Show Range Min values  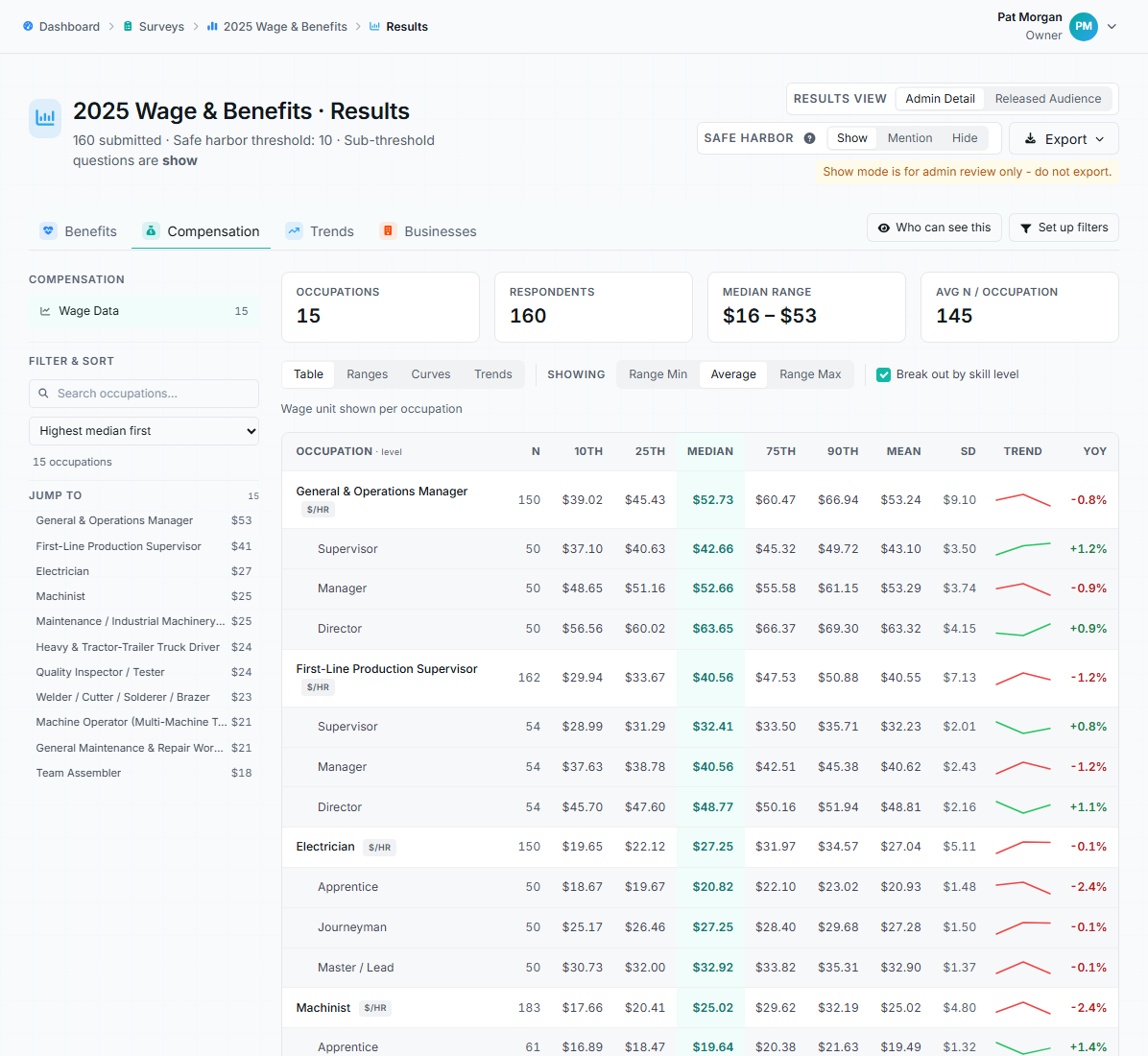coord(658,374)
